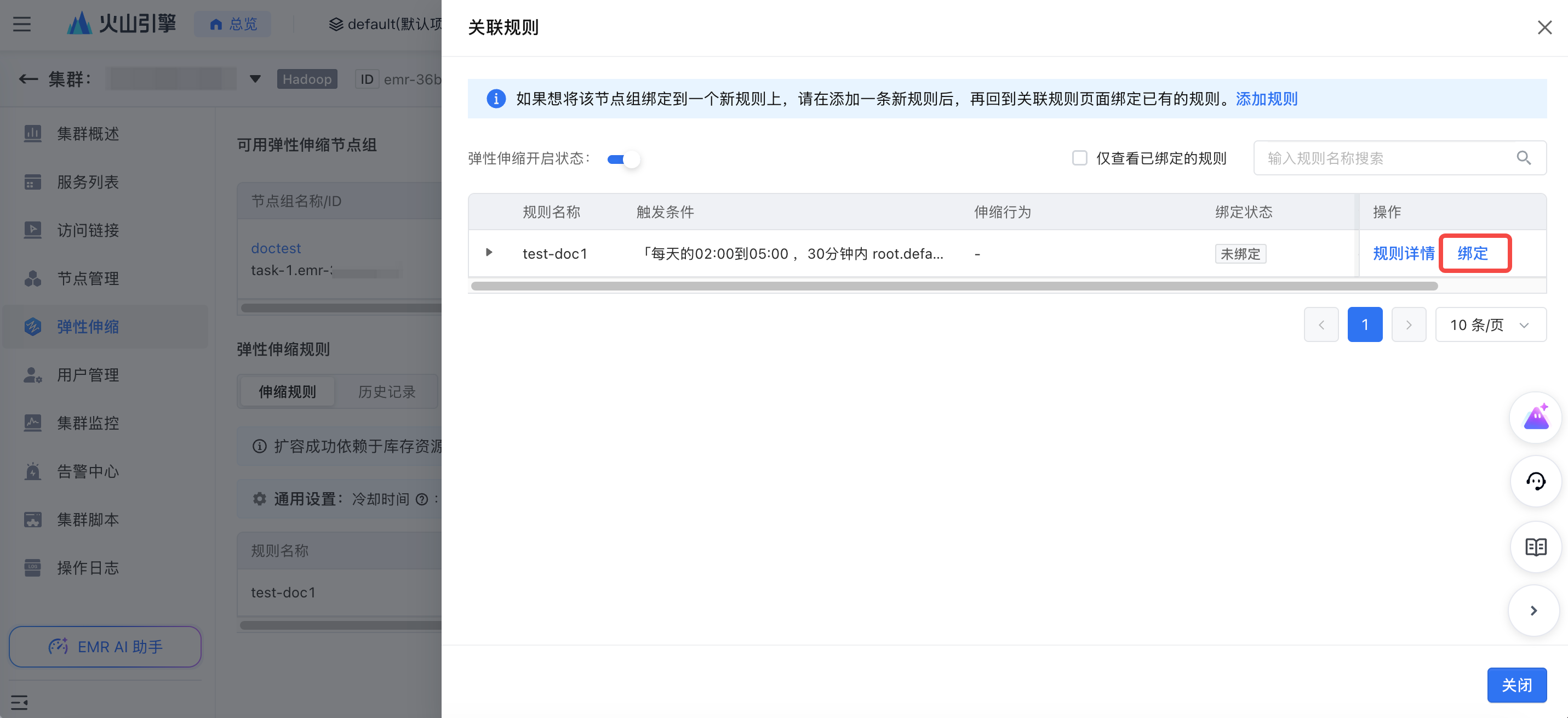Select 集群监控 menu item
The width and height of the screenshot is (1568, 718).
[x=105, y=423]
